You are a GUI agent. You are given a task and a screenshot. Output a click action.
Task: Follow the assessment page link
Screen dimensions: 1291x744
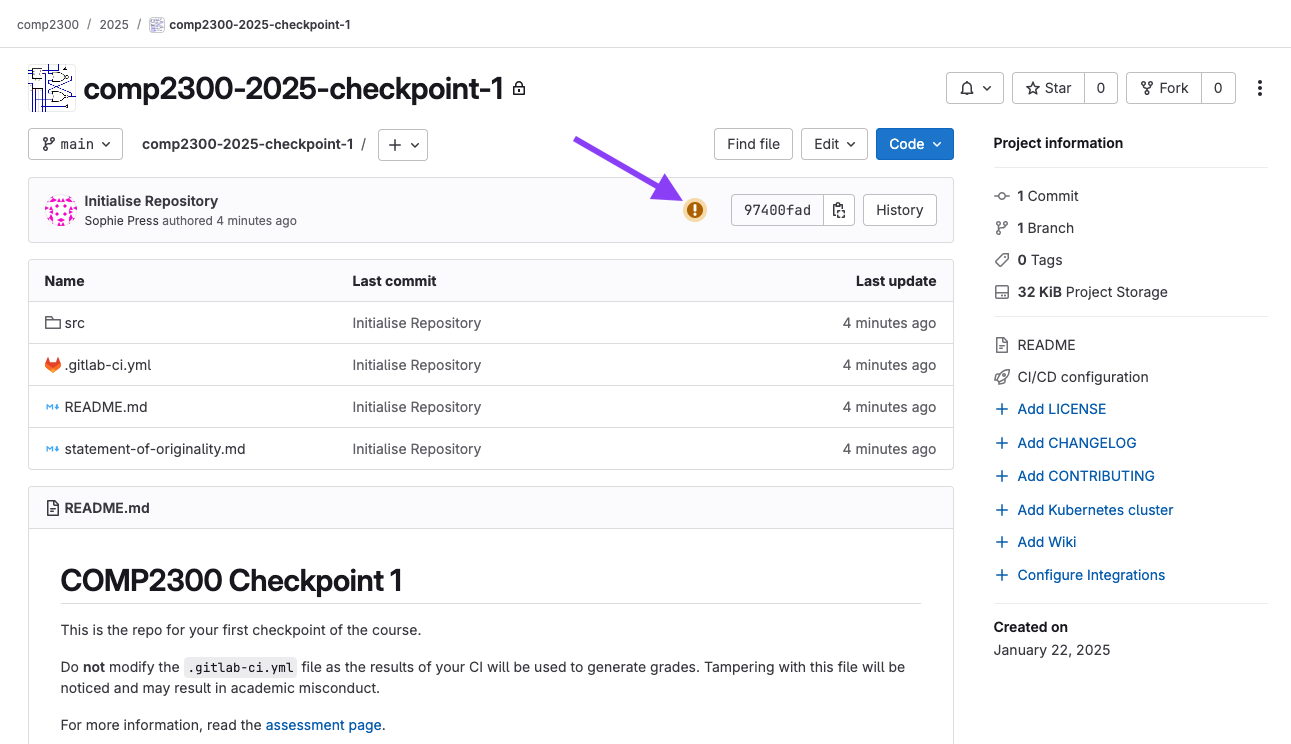point(323,725)
